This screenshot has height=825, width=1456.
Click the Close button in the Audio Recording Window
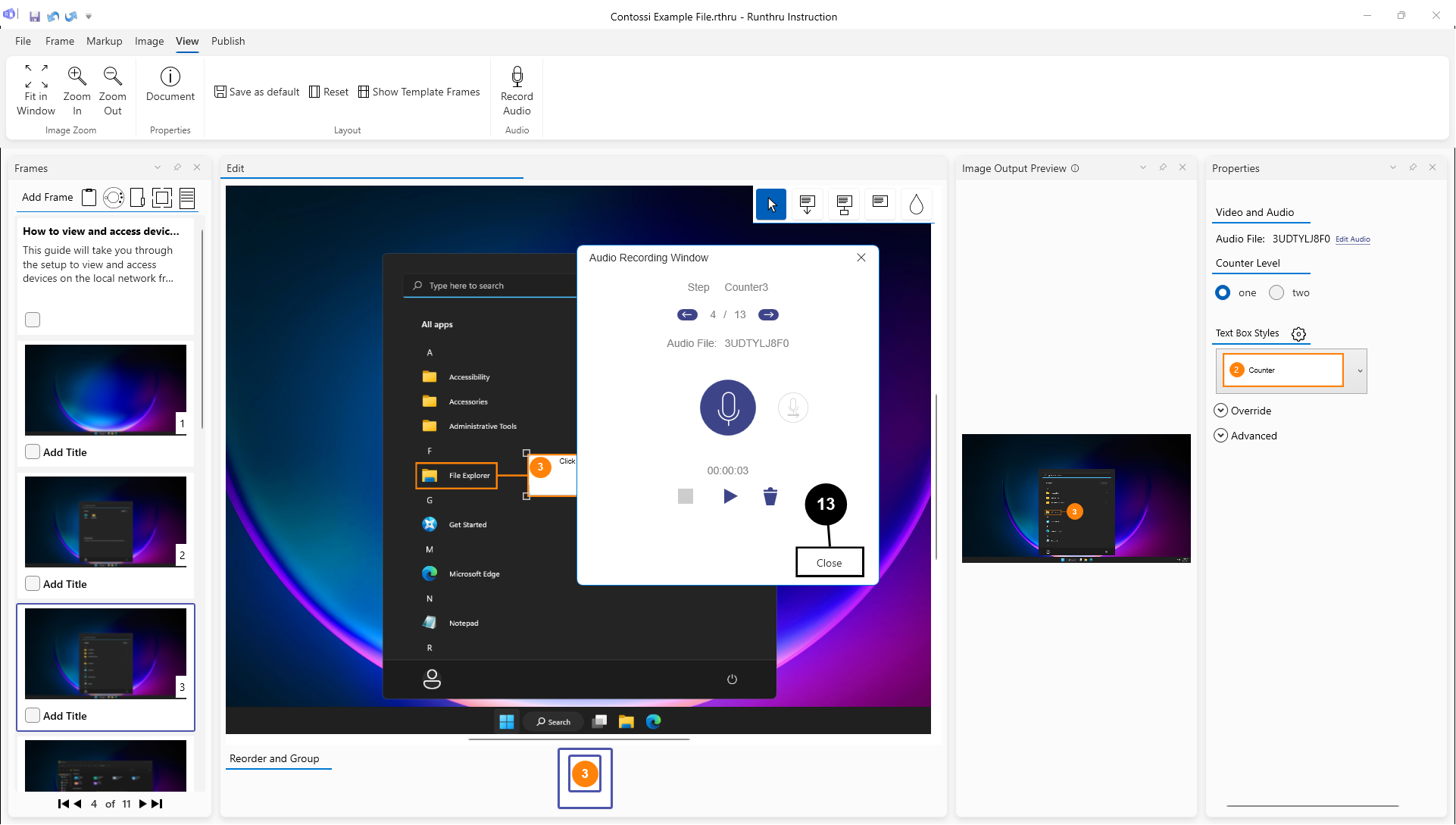click(829, 563)
